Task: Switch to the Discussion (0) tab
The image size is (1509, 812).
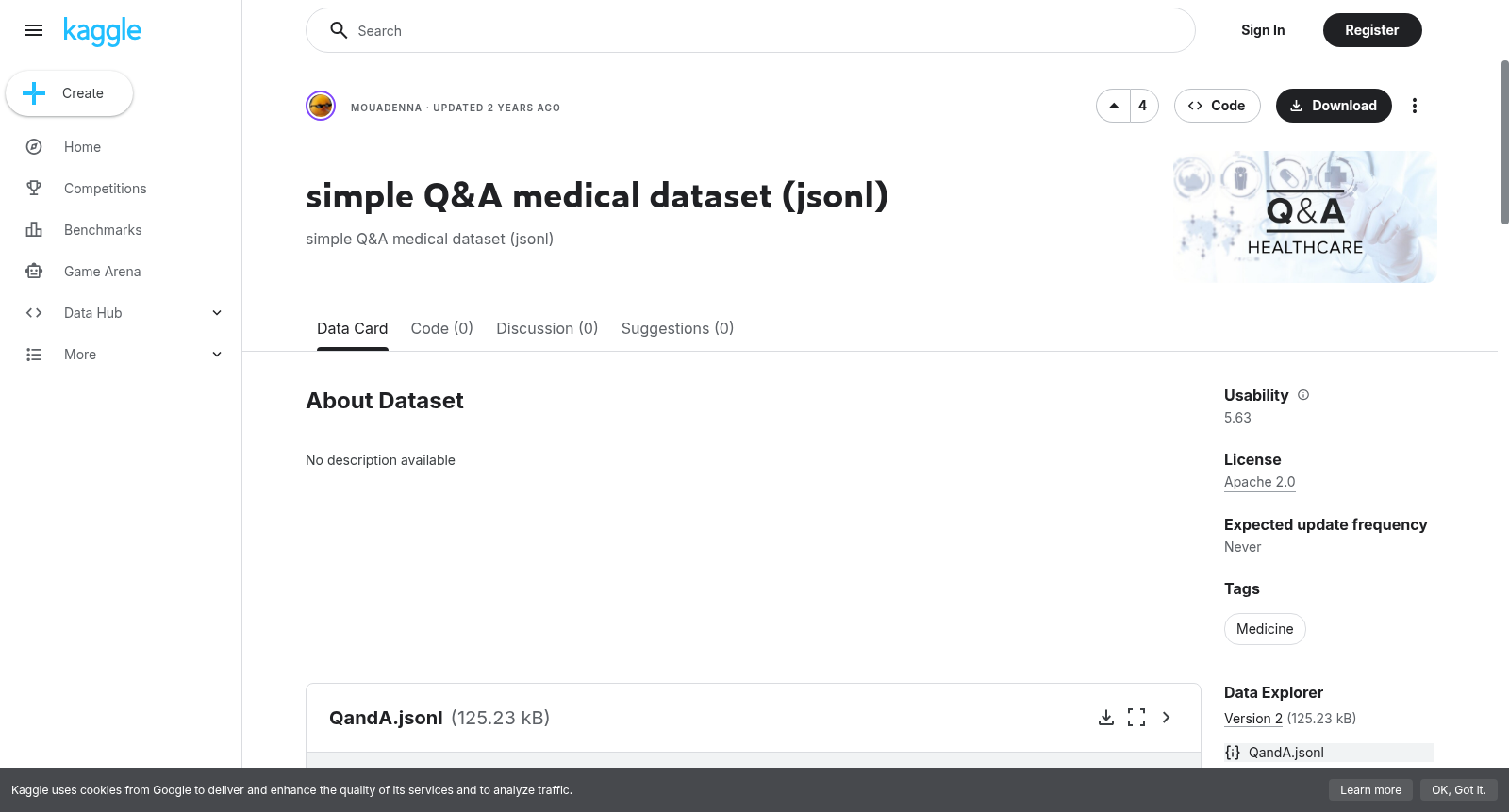Action: point(547,328)
